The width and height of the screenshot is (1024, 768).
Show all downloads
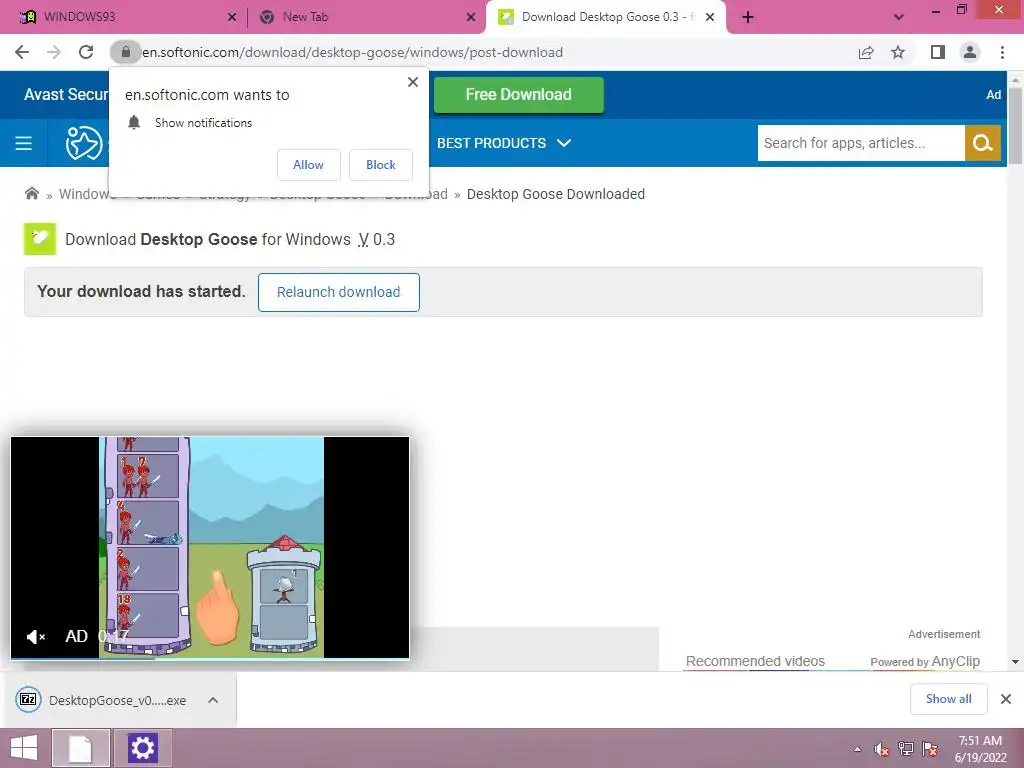click(x=948, y=699)
